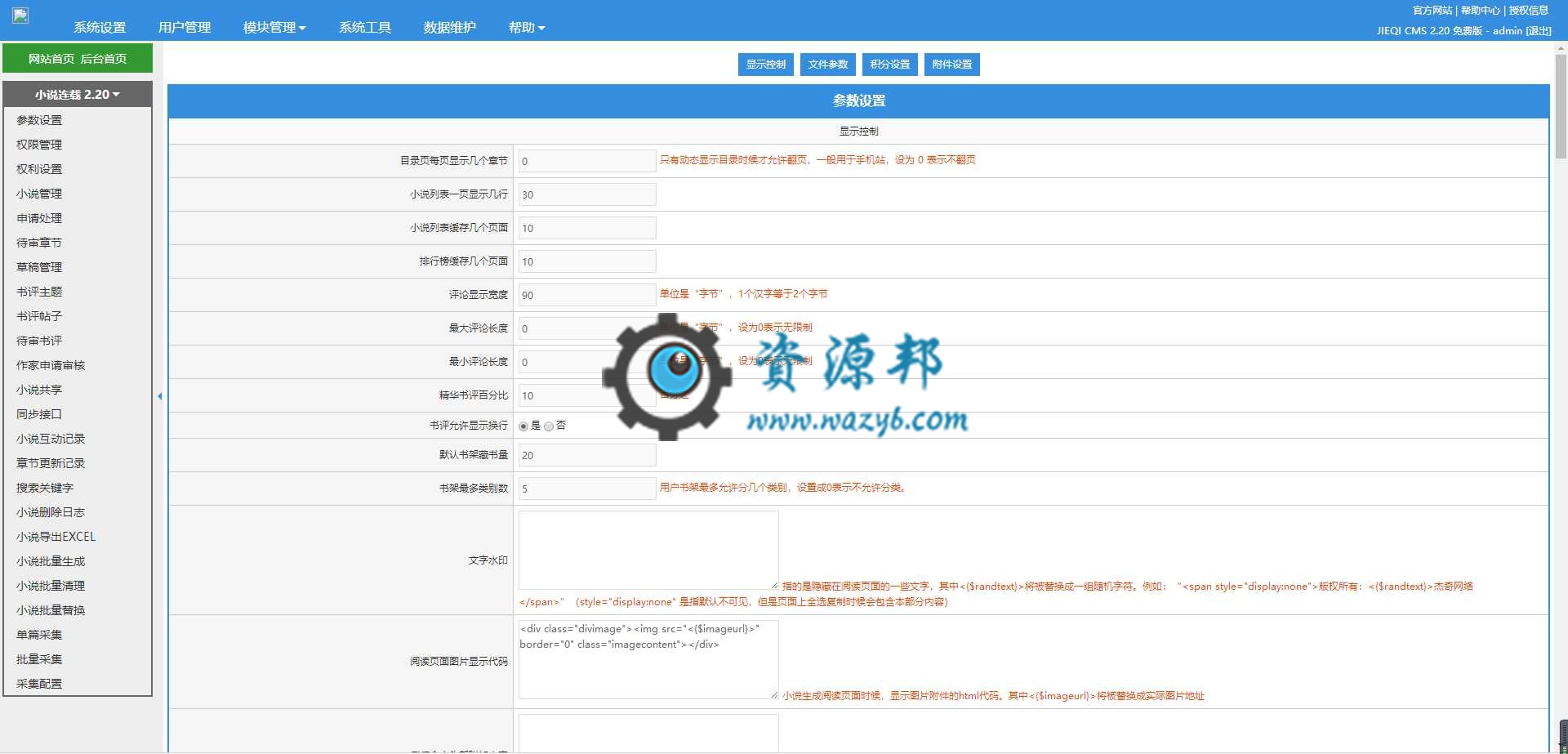Open the 系统设置 menu
Image resolution: width=1568 pixels, height=754 pixels.
(x=100, y=28)
